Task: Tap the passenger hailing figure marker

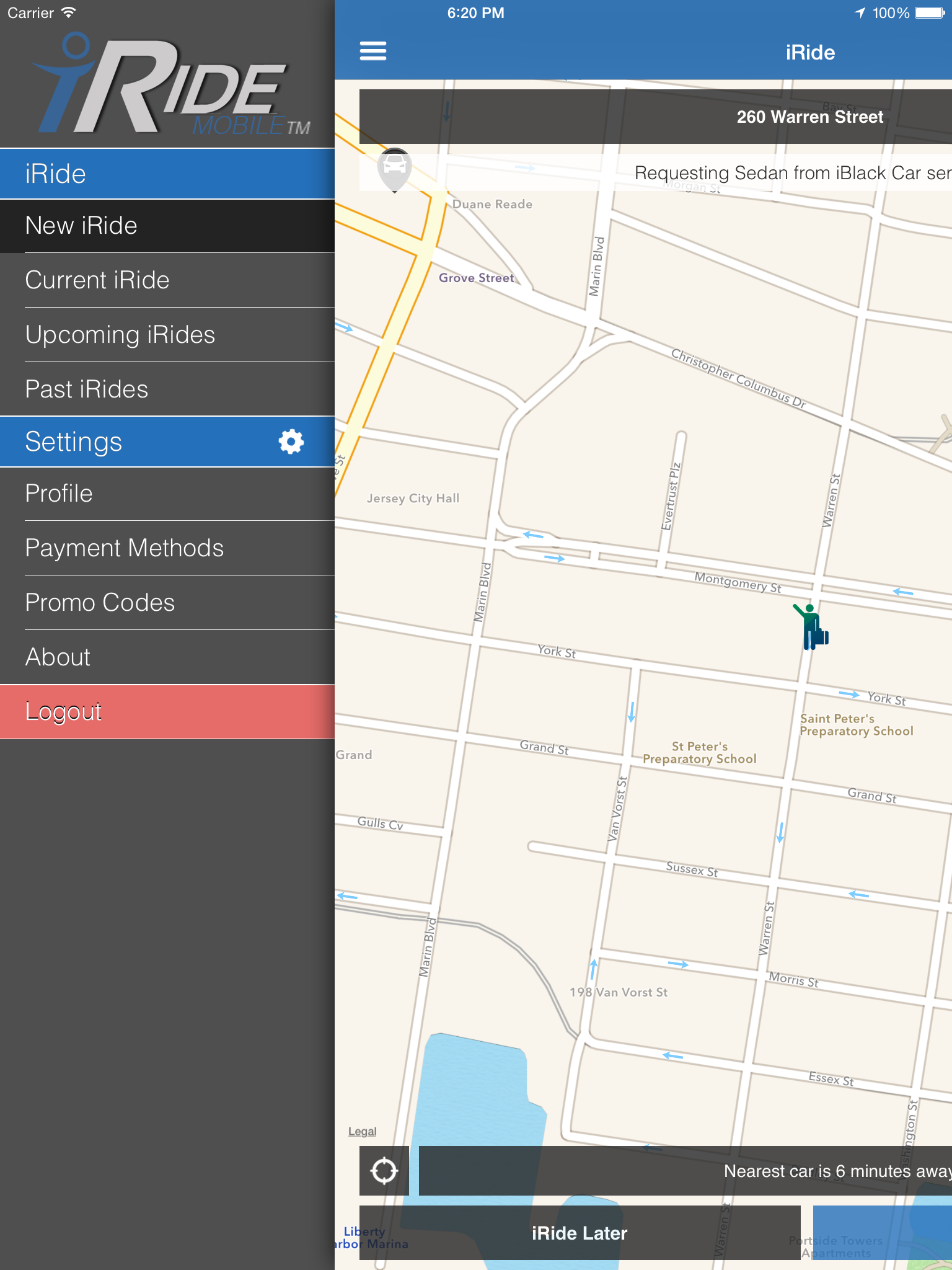Action: tap(811, 626)
